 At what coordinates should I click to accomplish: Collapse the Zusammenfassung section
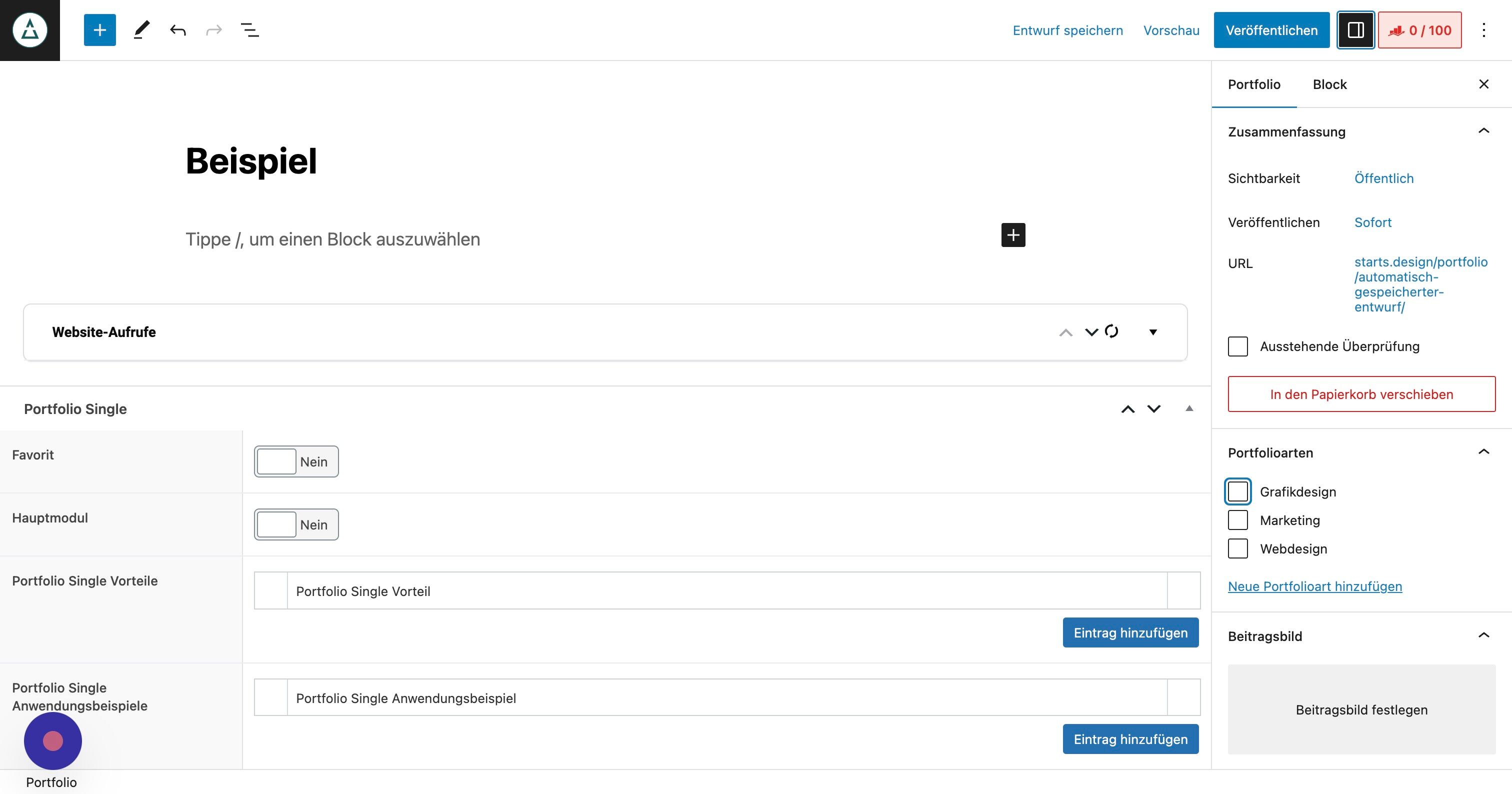coord(1484,131)
